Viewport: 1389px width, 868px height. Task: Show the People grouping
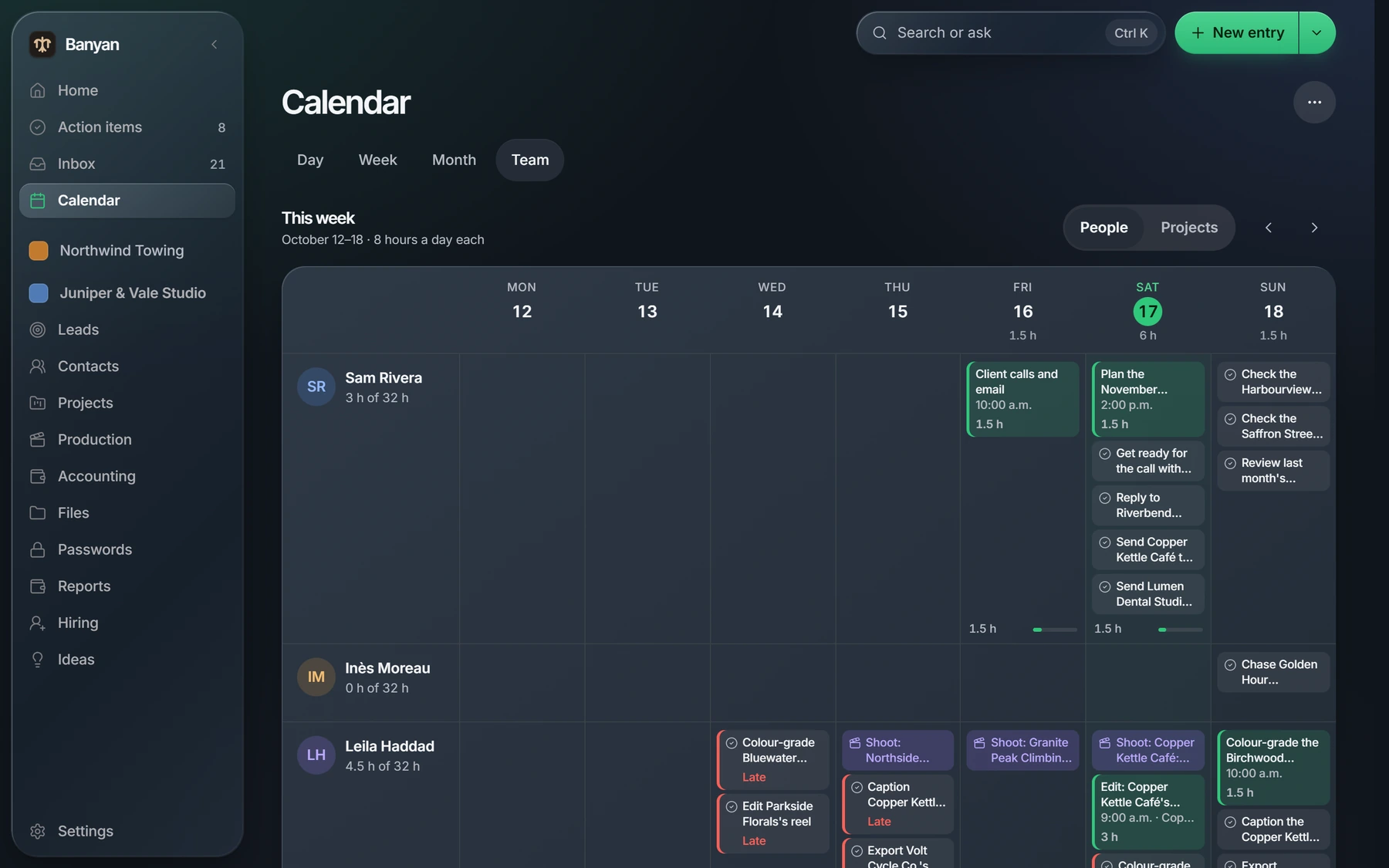click(x=1103, y=228)
